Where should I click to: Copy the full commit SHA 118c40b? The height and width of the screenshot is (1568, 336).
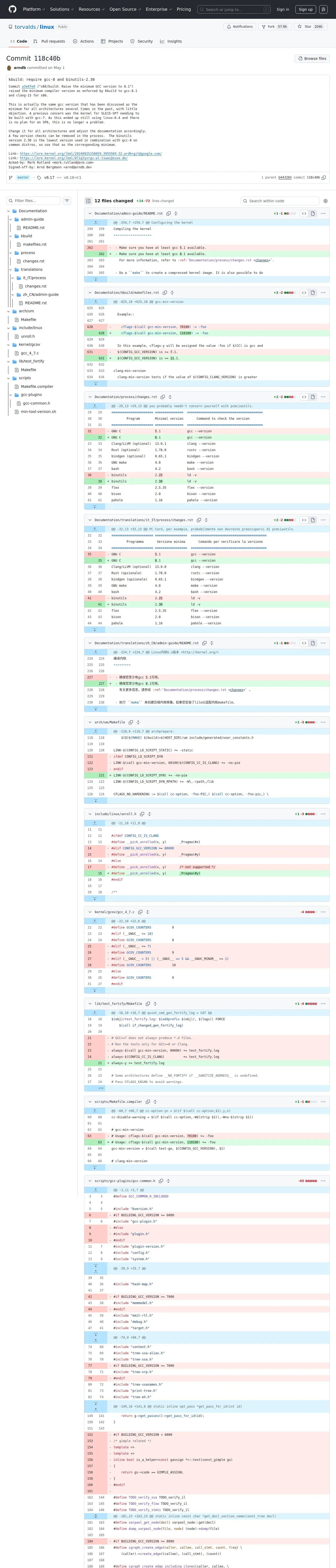click(x=324, y=178)
